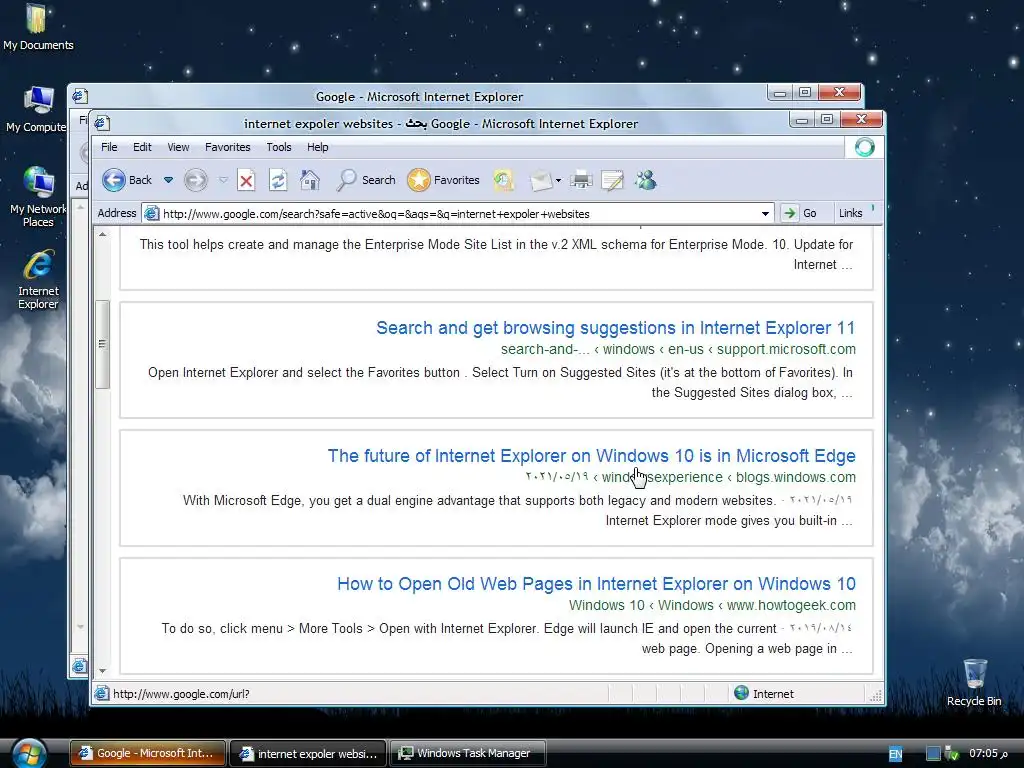The height and width of the screenshot is (768, 1024).
Task: Click the 07:05 clock in taskbar
Action: (x=988, y=753)
